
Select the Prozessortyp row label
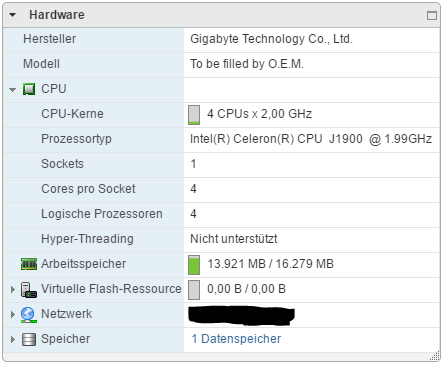click(76, 139)
